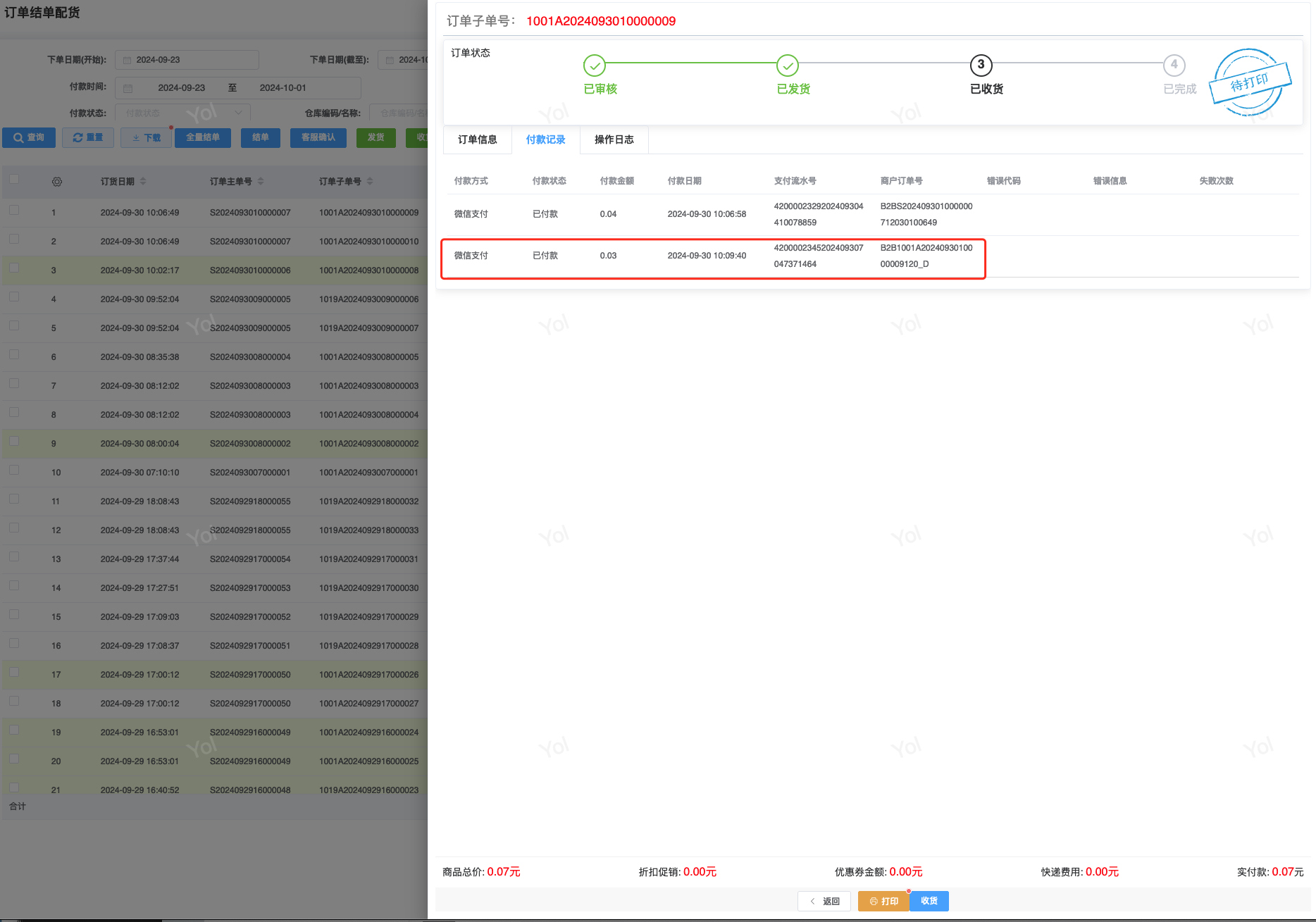Image resolution: width=1316 pixels, height=922 pixels.
Task: Click the 已审核 green checkmark step icon
Action: [x=595, y=66]
